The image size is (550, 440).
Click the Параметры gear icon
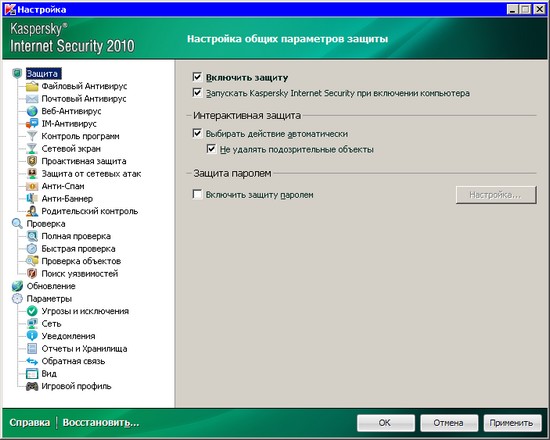[17, 299]
